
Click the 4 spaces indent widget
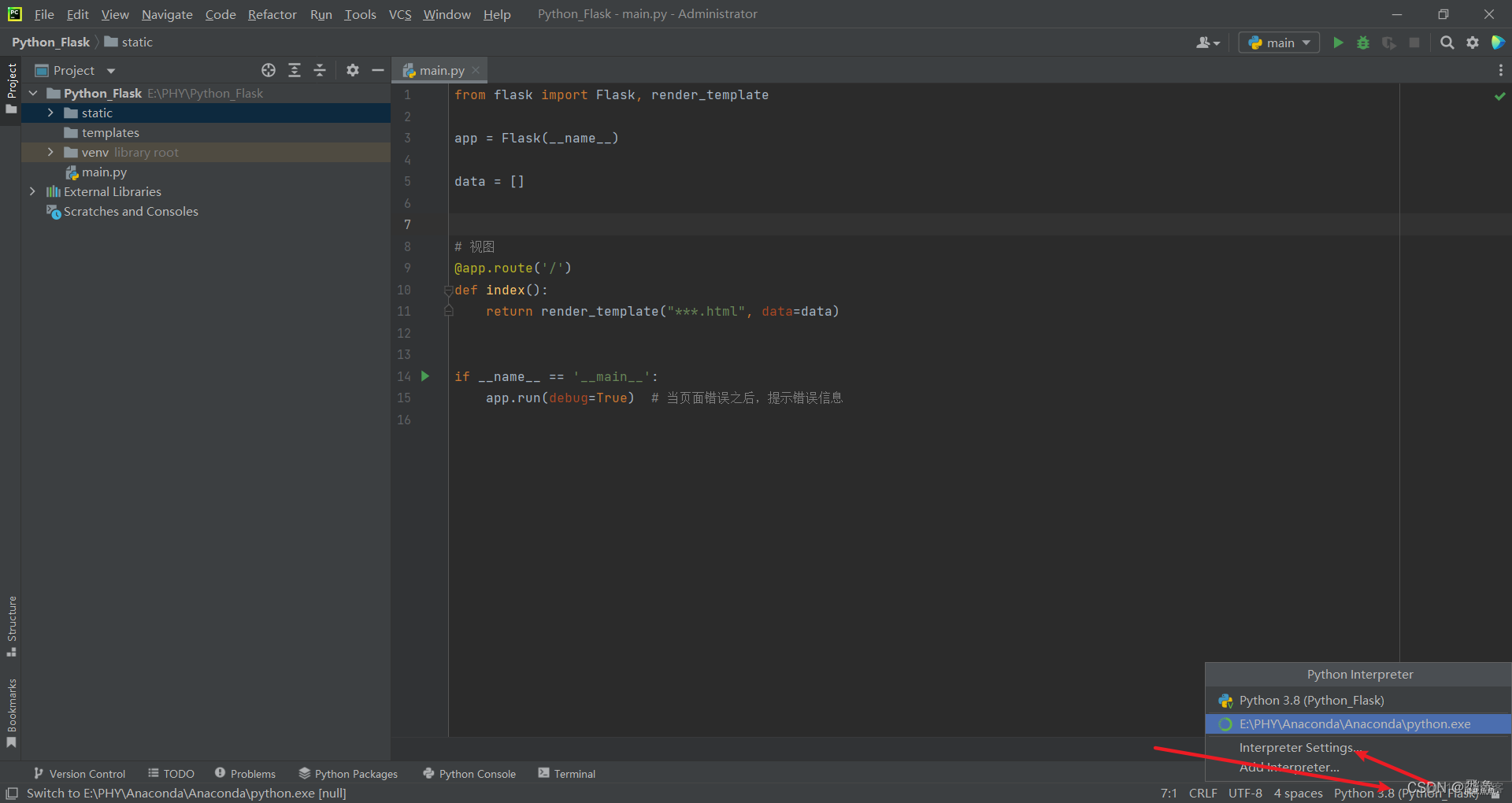point(1298,793)
